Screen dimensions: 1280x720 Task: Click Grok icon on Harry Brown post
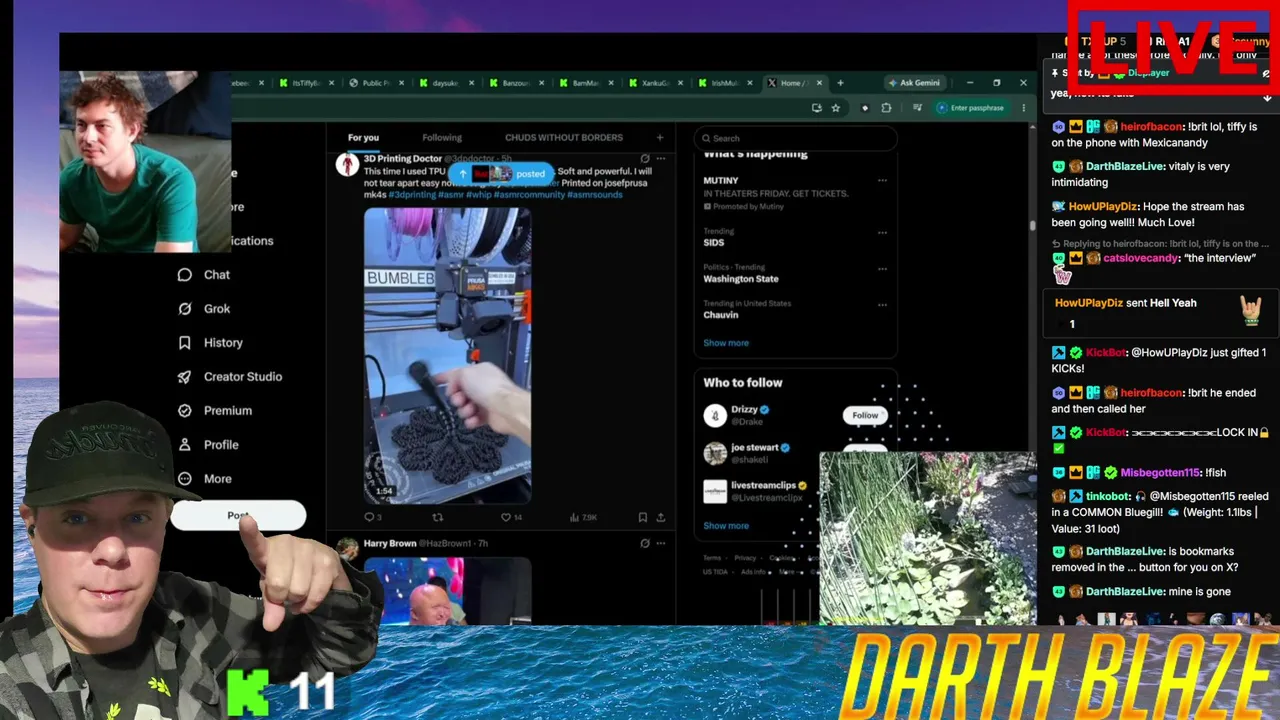click(645, 543)
